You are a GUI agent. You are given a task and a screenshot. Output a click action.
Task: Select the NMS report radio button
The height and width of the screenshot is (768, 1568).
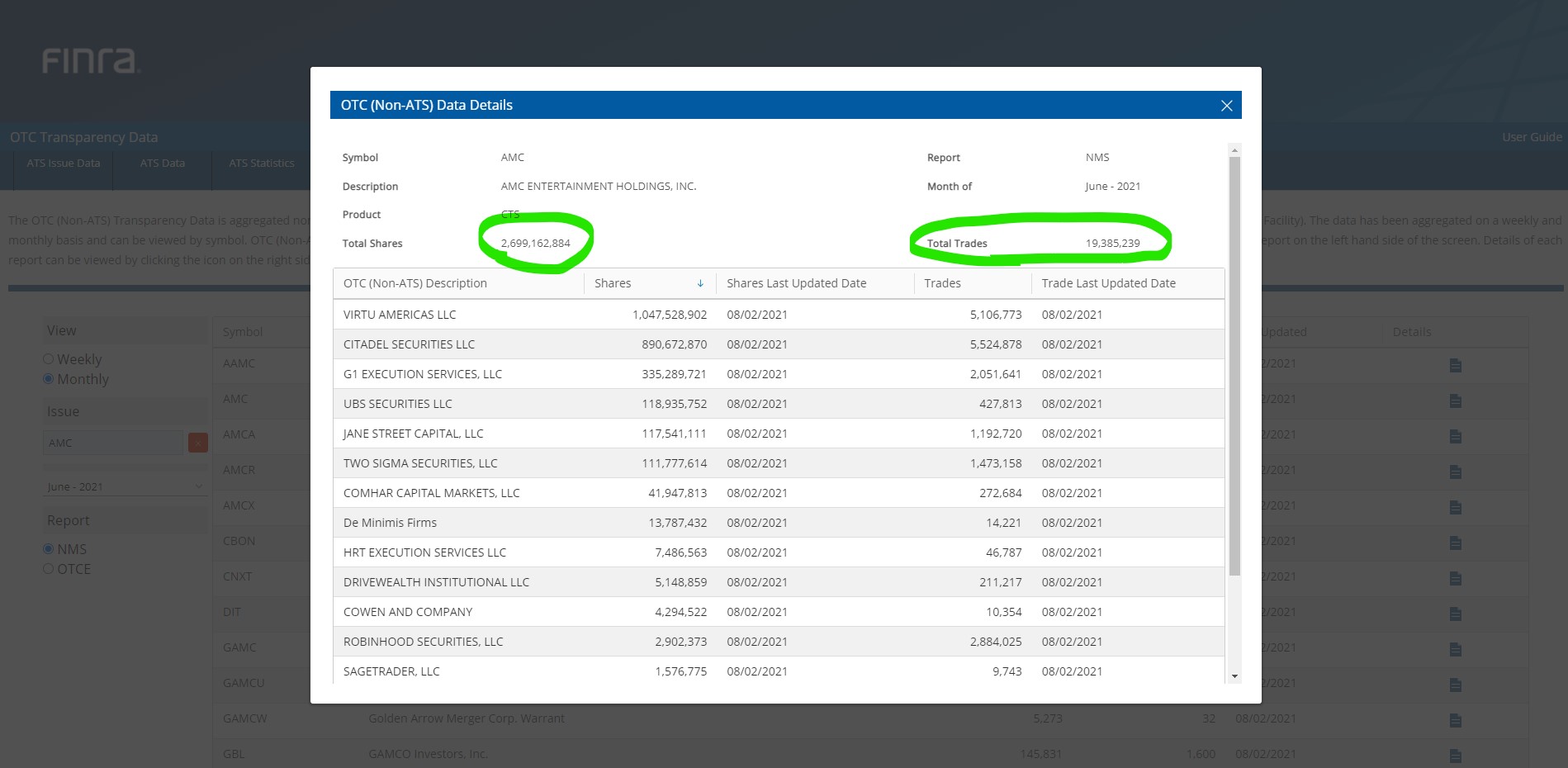pyautogui.click(x=48, y=549)
